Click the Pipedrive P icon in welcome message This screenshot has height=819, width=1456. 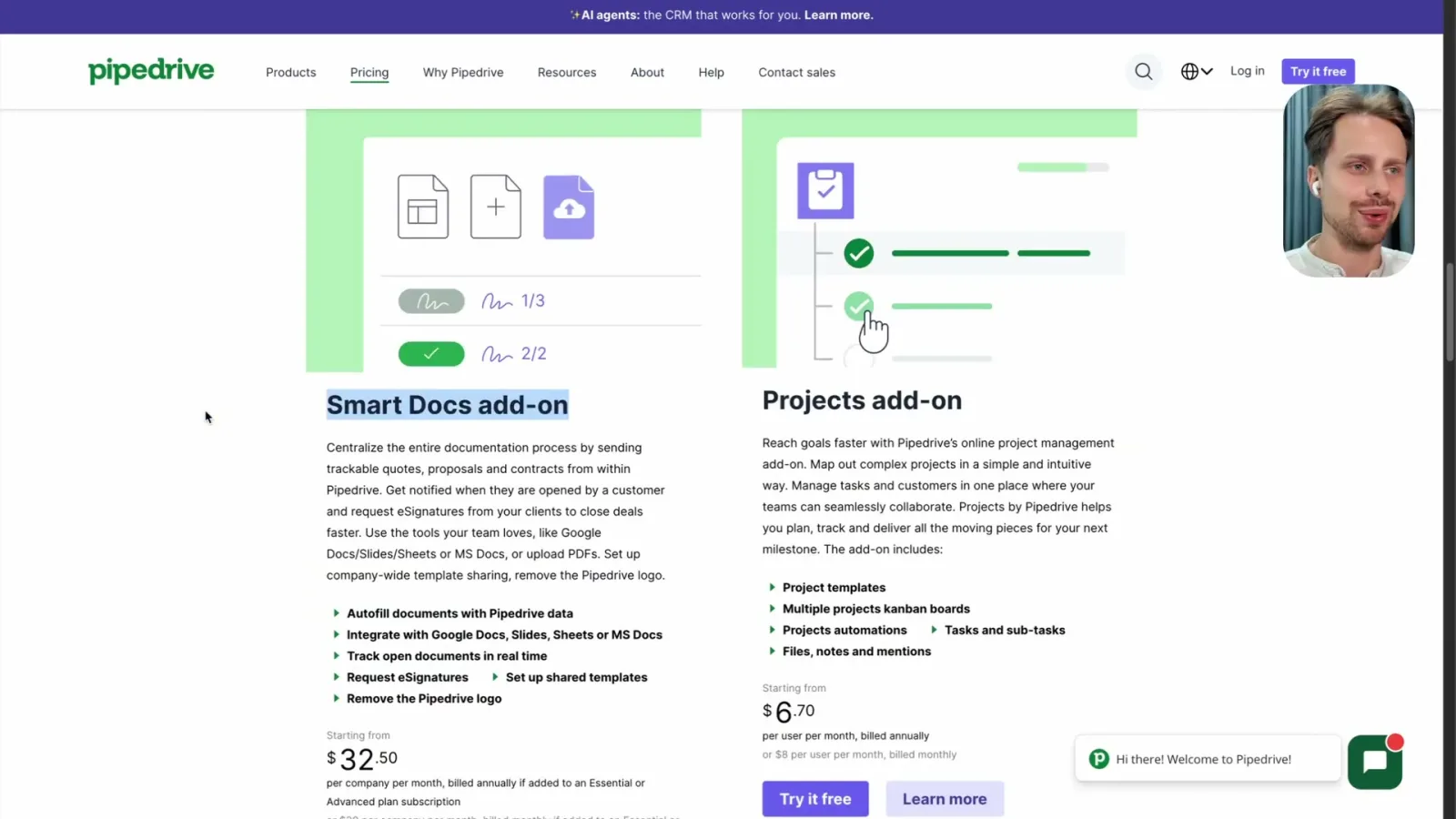[x=1099, y=759]
